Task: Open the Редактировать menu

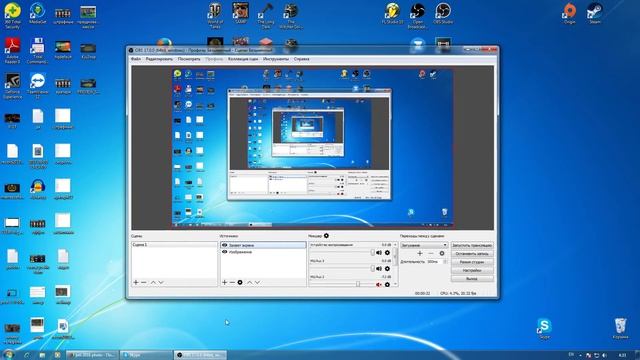Action: pyautogui.click(x=159, y=59)
